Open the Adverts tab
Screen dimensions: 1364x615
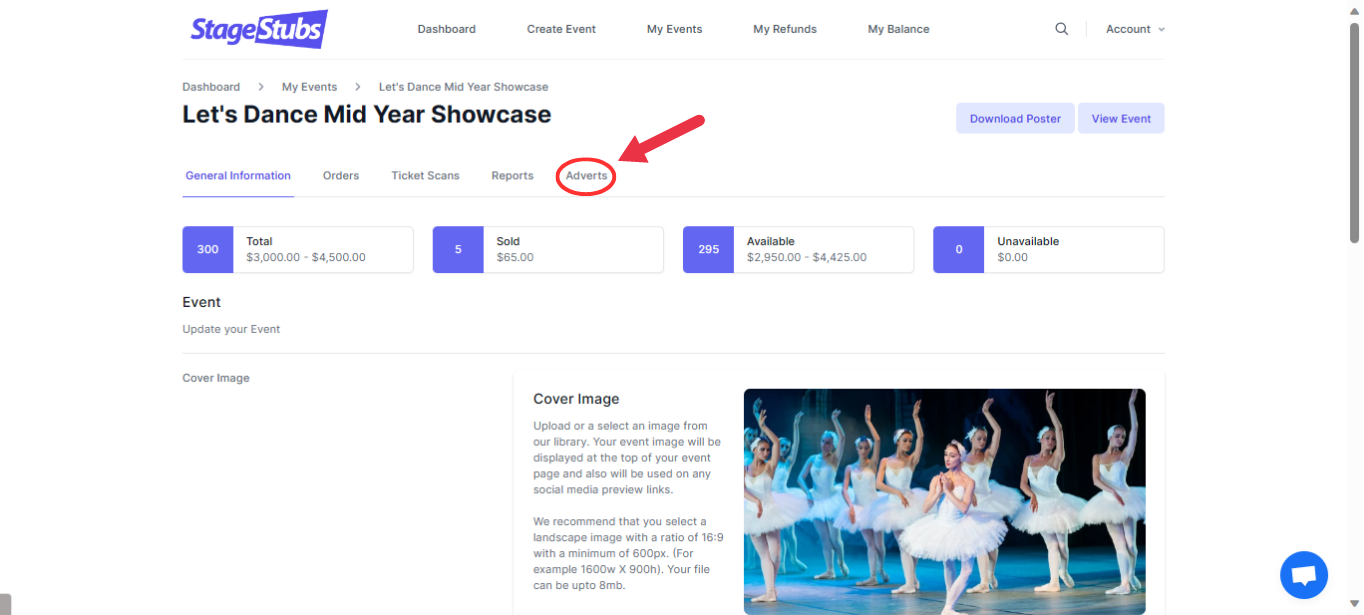[x=586, y=176]
